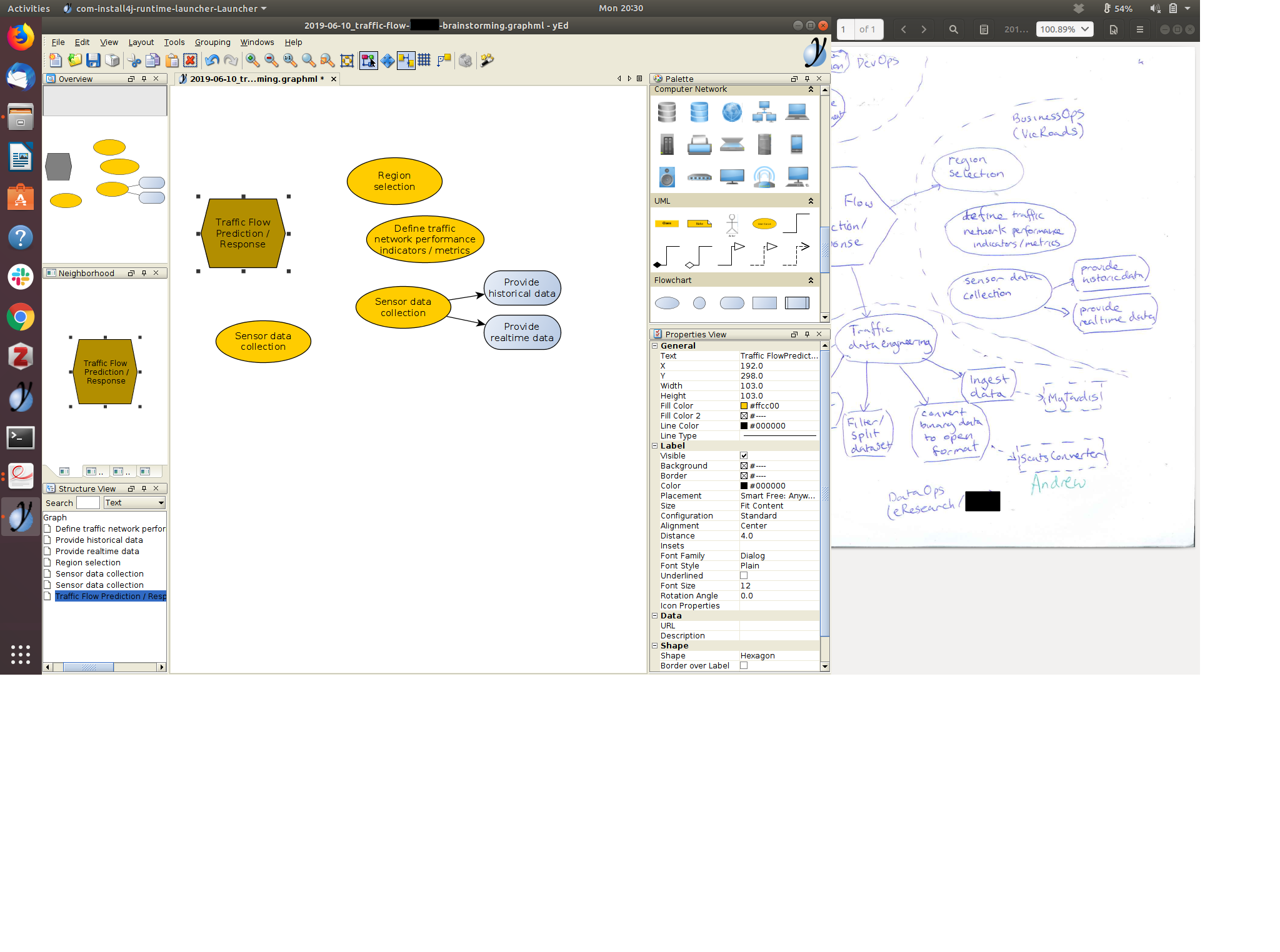Click the Structure View search field

[87, 503]
